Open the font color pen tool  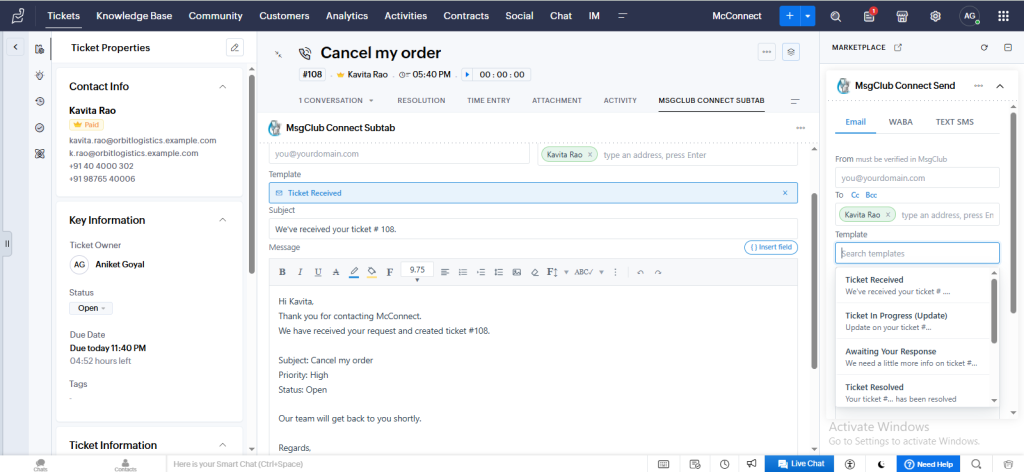tap(354, 272)
